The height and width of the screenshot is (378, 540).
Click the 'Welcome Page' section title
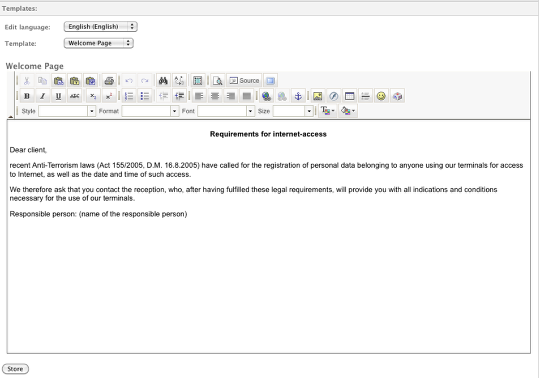[x=35, y=66]
